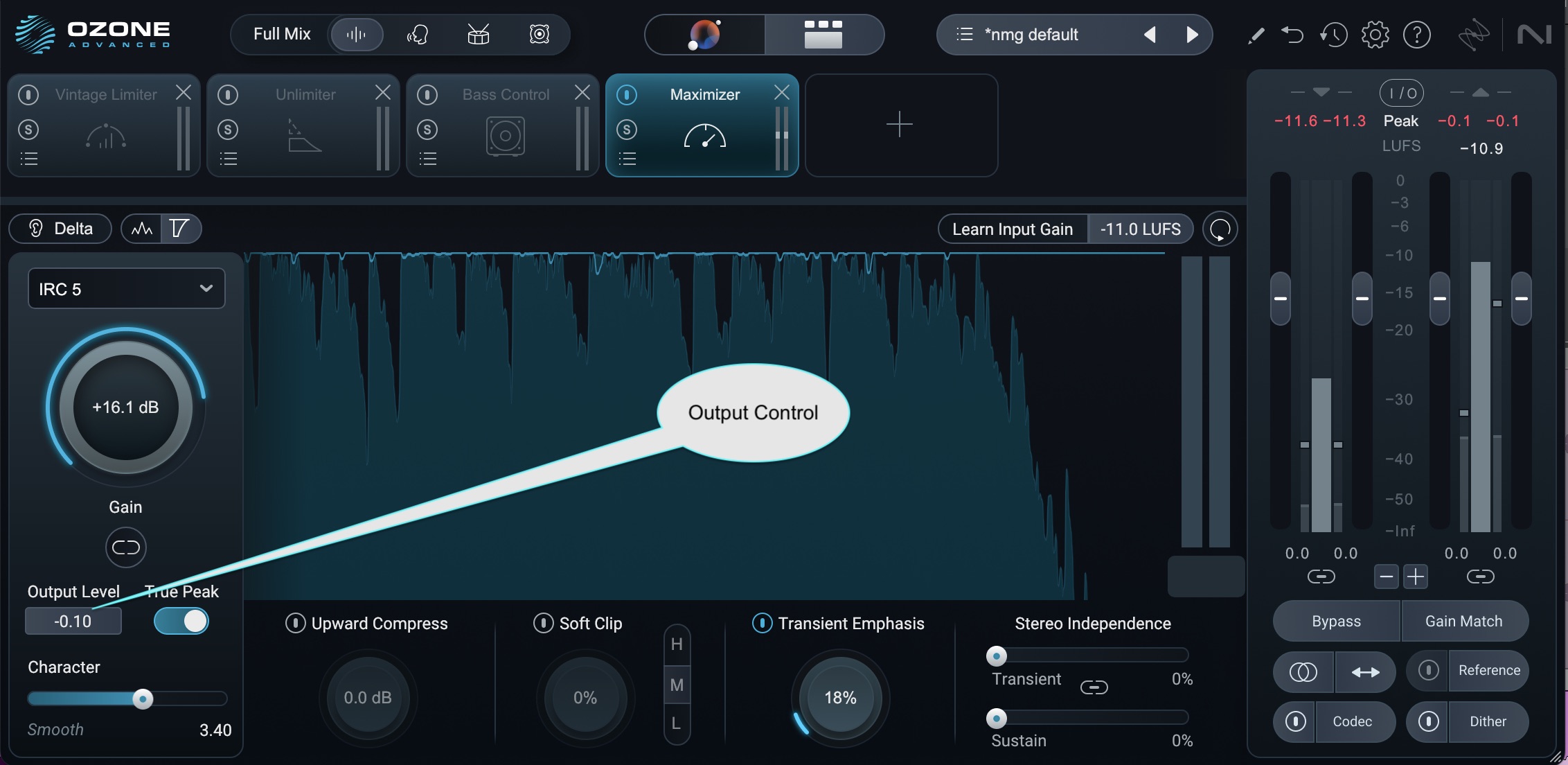Screen dimensions: 1568x765
Task: Open the IRC 5 mode dropdown
Action: (x=126, y=288)
